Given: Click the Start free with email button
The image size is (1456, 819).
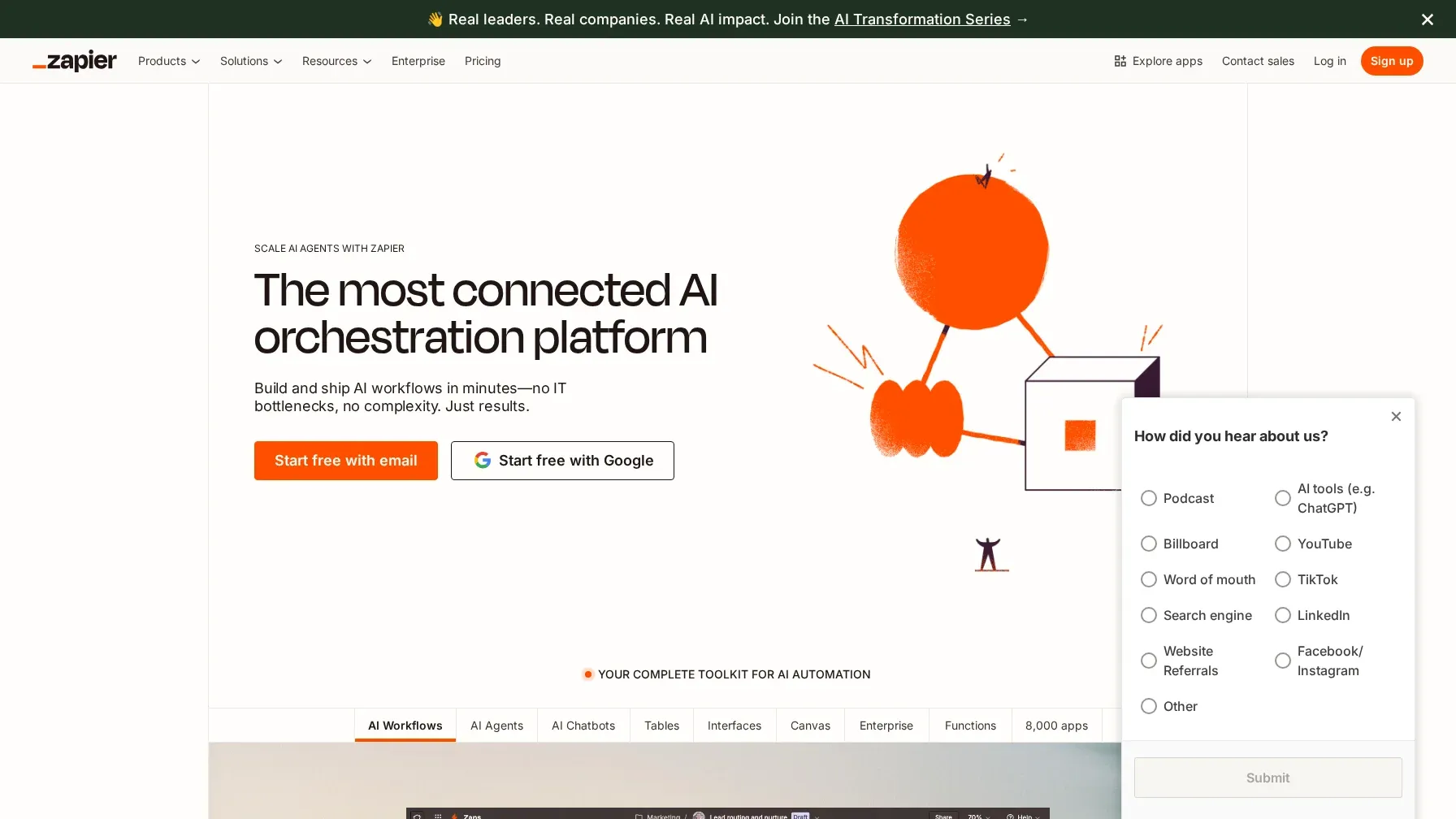Looking at the screenshot, I should pos(346,461).
